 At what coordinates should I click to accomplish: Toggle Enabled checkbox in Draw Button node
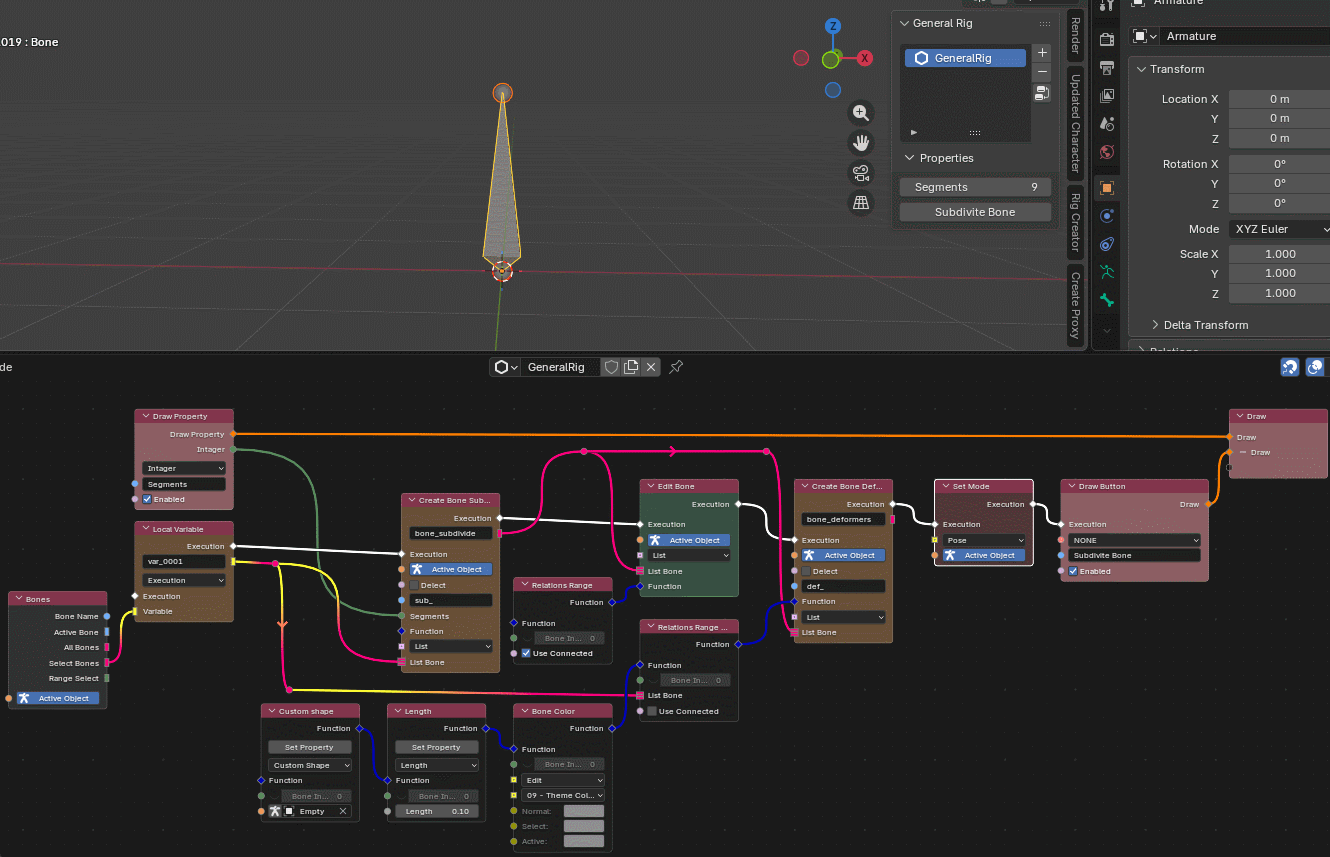(x=1073, y=571)
